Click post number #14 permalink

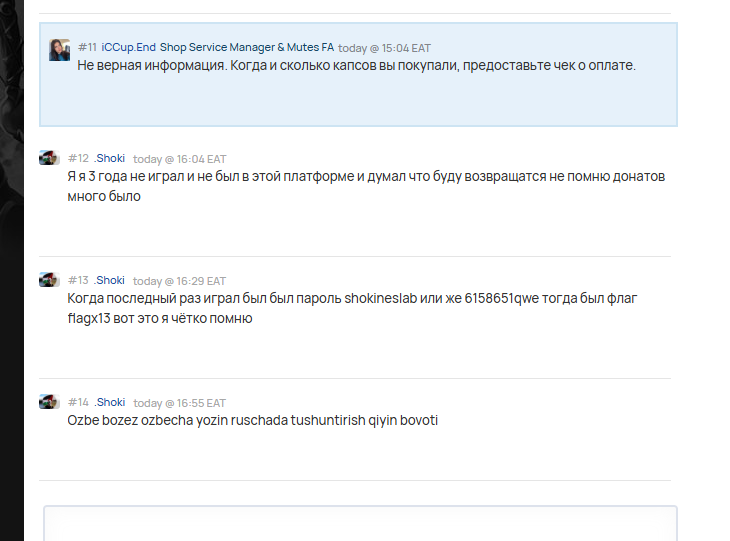coord(78,402)
